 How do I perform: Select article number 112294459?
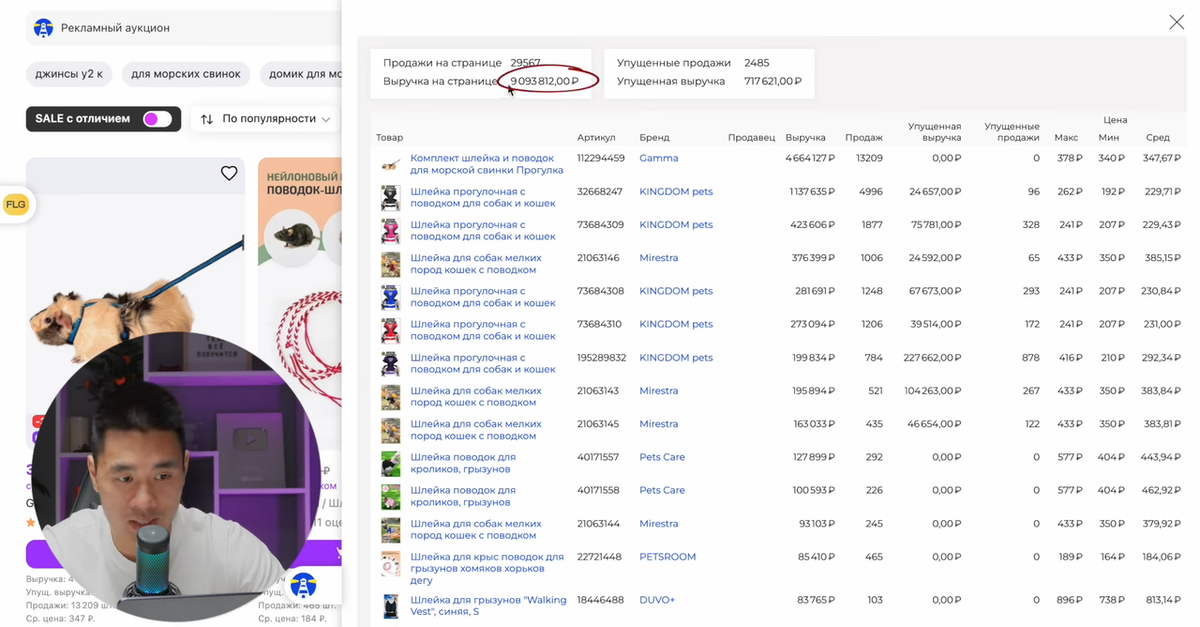[x=601, y=158]
